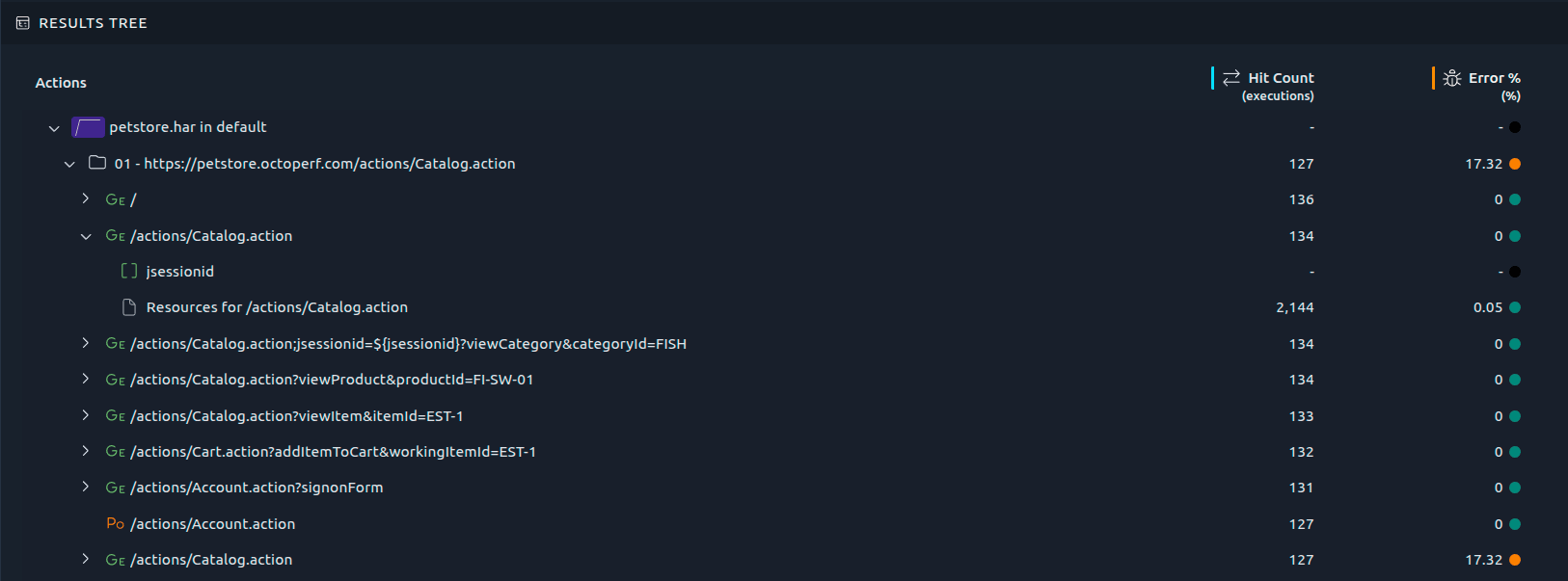Click green status dot of GET / row
The image size is (1568, 581).
(x=1515, y=199)
